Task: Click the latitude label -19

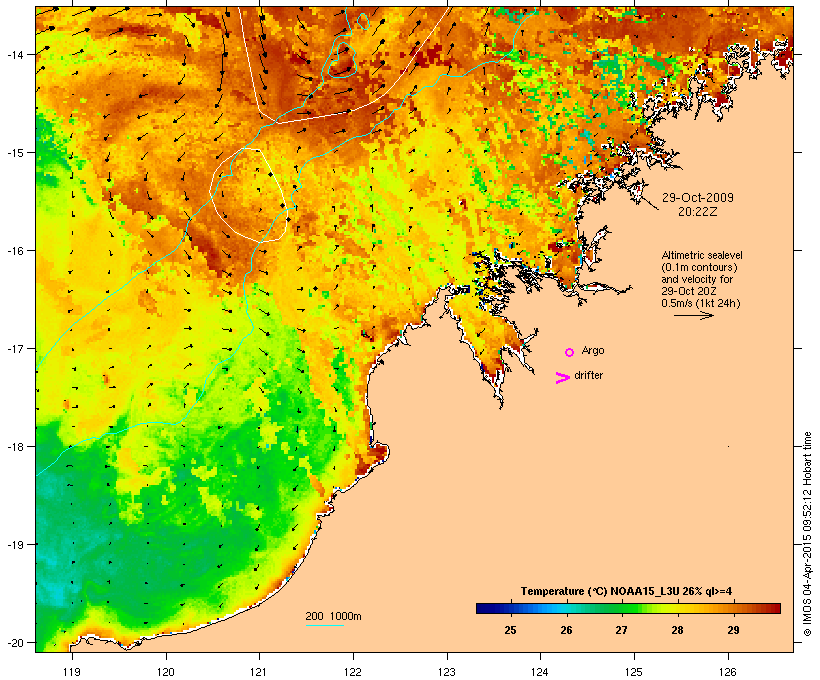Action: pyautogui.click(x=15, y=545)
